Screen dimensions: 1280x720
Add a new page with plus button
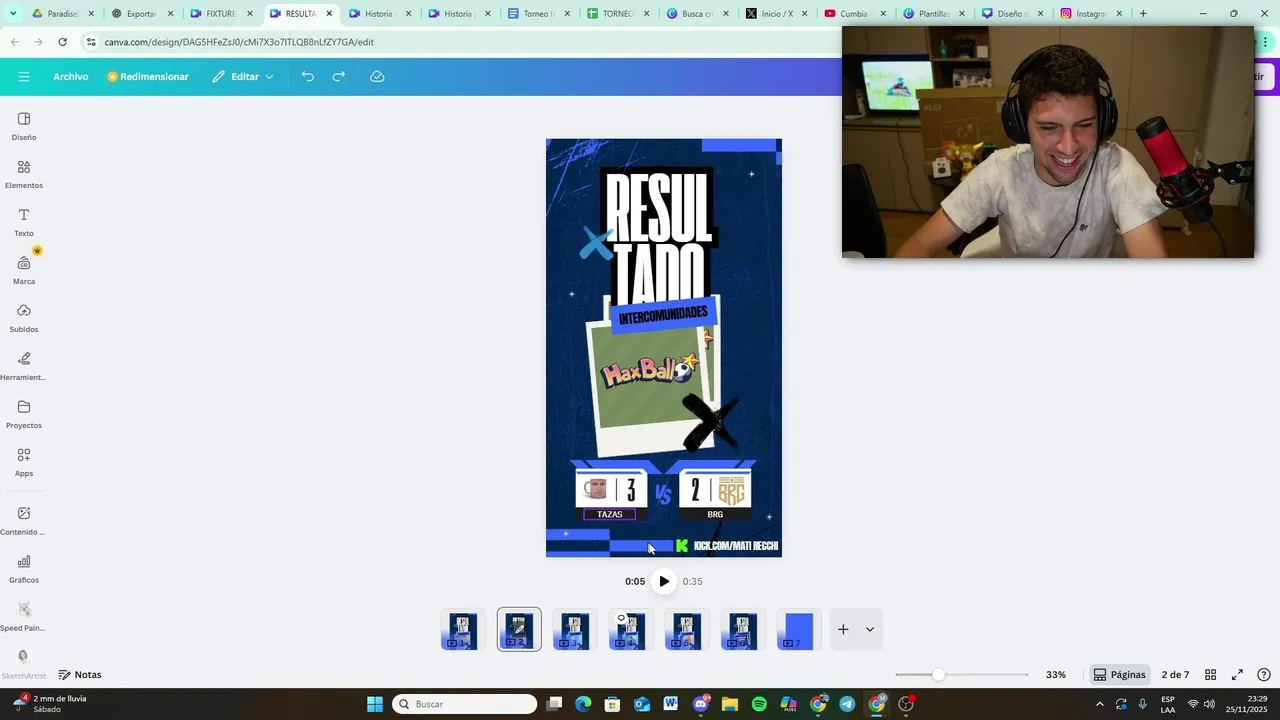pos(843,629)
